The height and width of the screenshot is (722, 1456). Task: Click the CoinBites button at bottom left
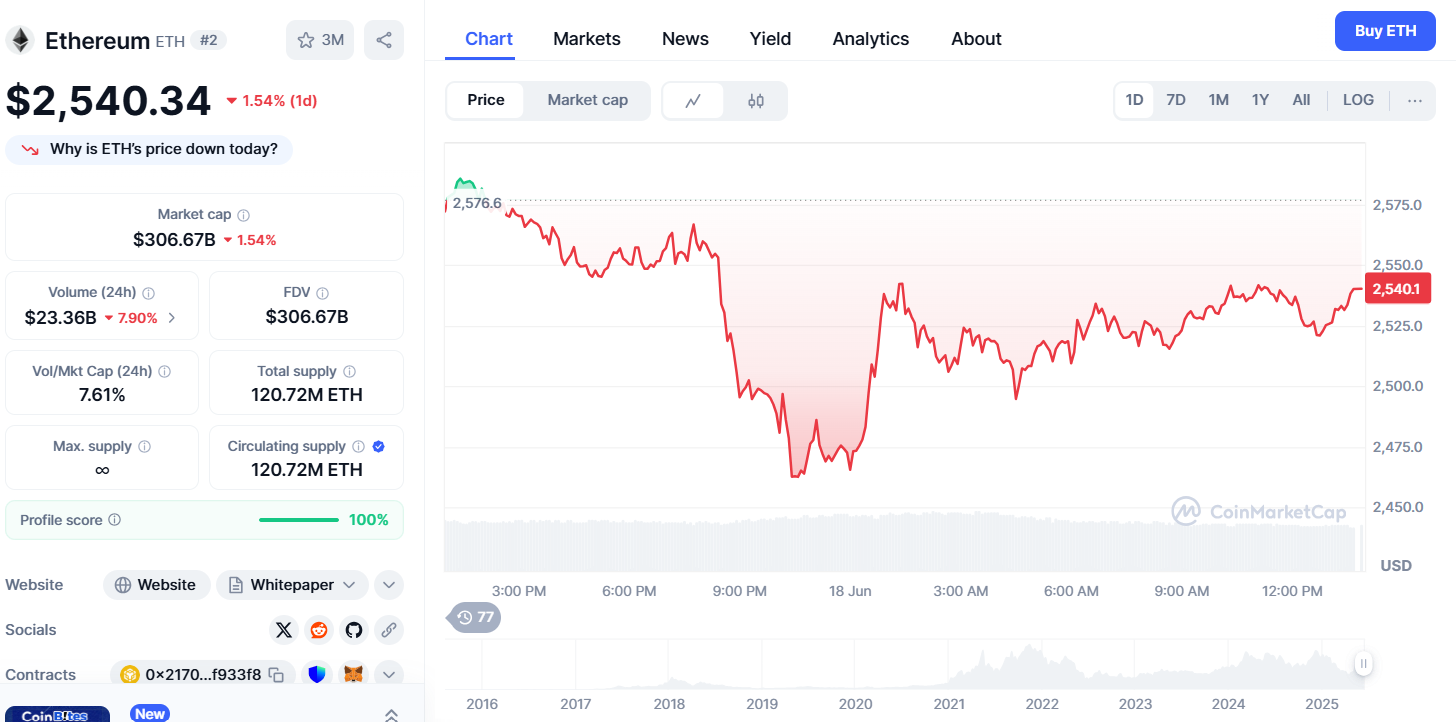click(x=57, y=715)
